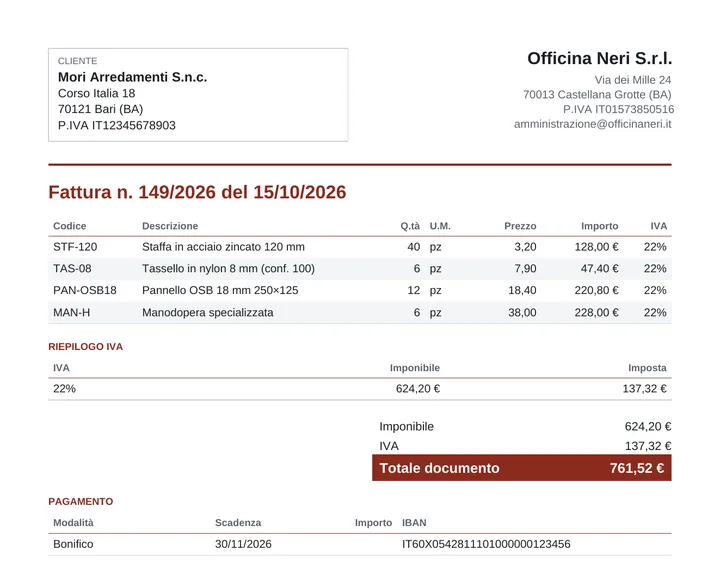Image resolution: width=720 pixels, height=569 pixels.
Task: Click 22% IVA in the MAN-H row
Action: tap(655, 313)
